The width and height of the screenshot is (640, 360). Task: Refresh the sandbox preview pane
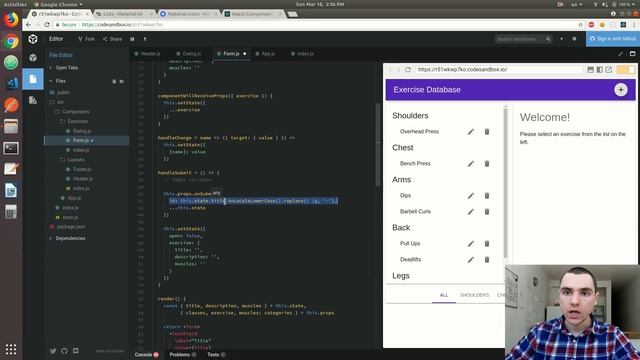pos(408,70)
